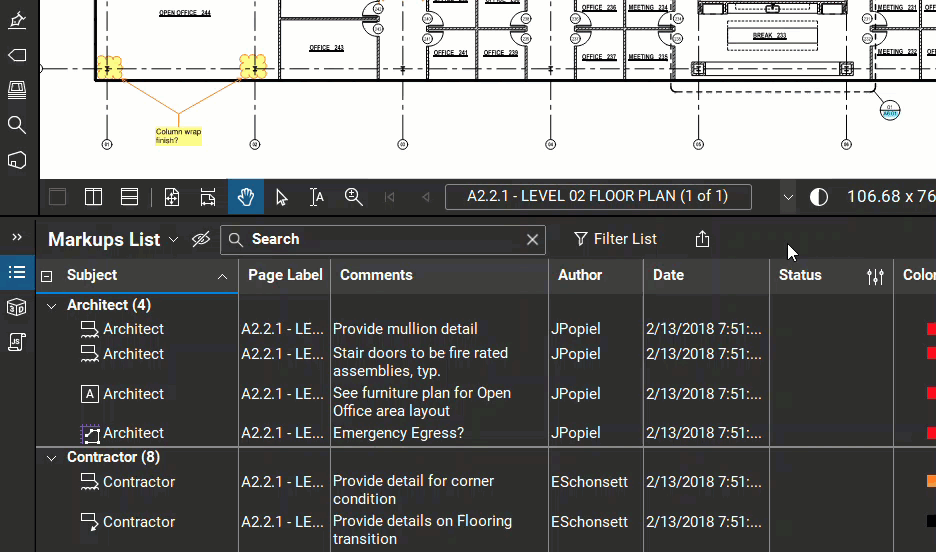Expand the panel with double chevron
936x552 pixels.
pyautogui.click(x=17, y=237)
